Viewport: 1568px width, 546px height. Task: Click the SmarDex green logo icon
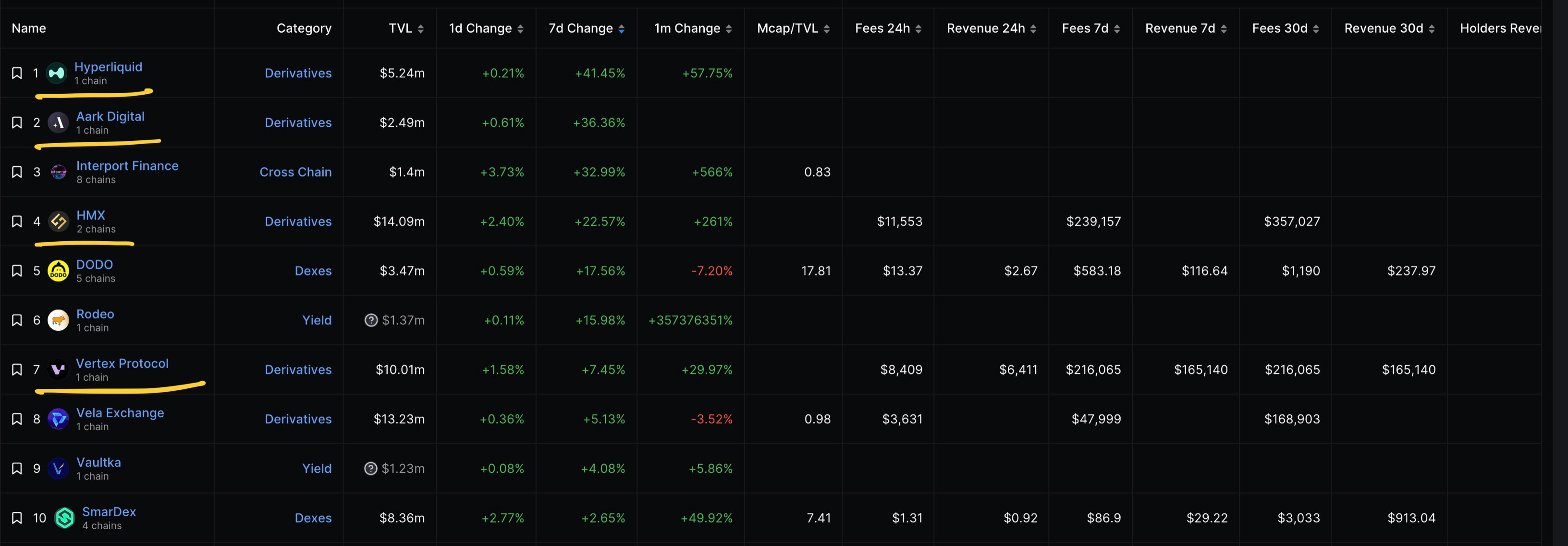tap(64, 518)
